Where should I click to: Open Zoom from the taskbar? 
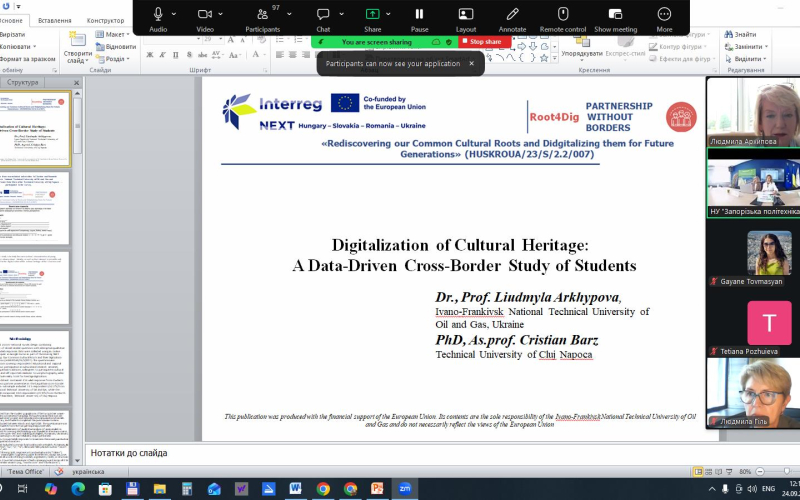tap(405, 489)
